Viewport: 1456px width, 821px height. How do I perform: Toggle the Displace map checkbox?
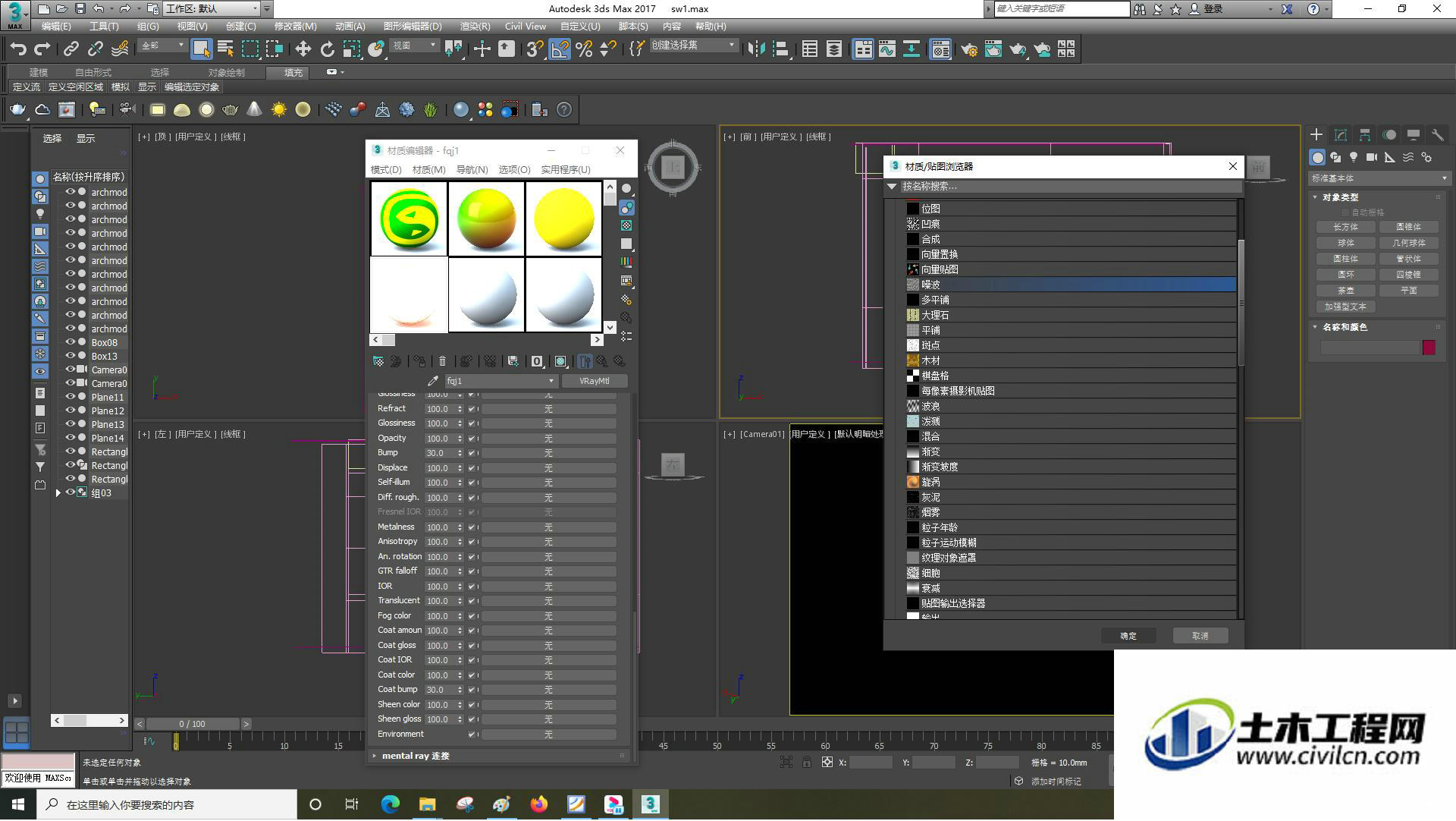pos(472,468)
